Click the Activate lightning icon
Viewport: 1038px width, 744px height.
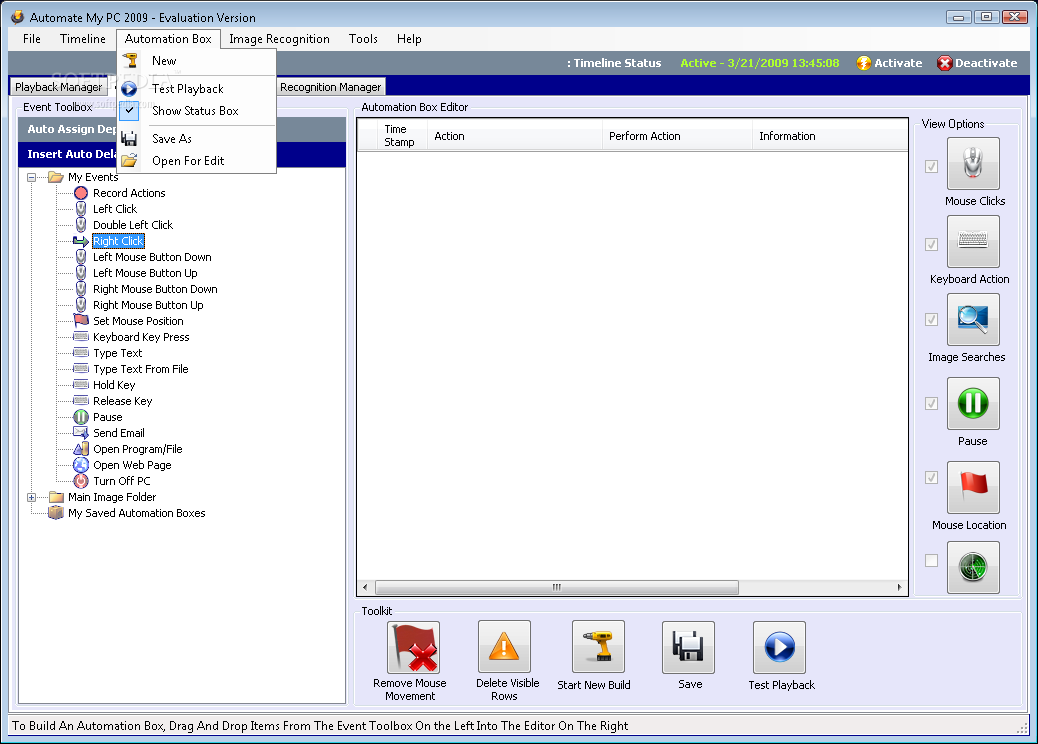point(863,63)
